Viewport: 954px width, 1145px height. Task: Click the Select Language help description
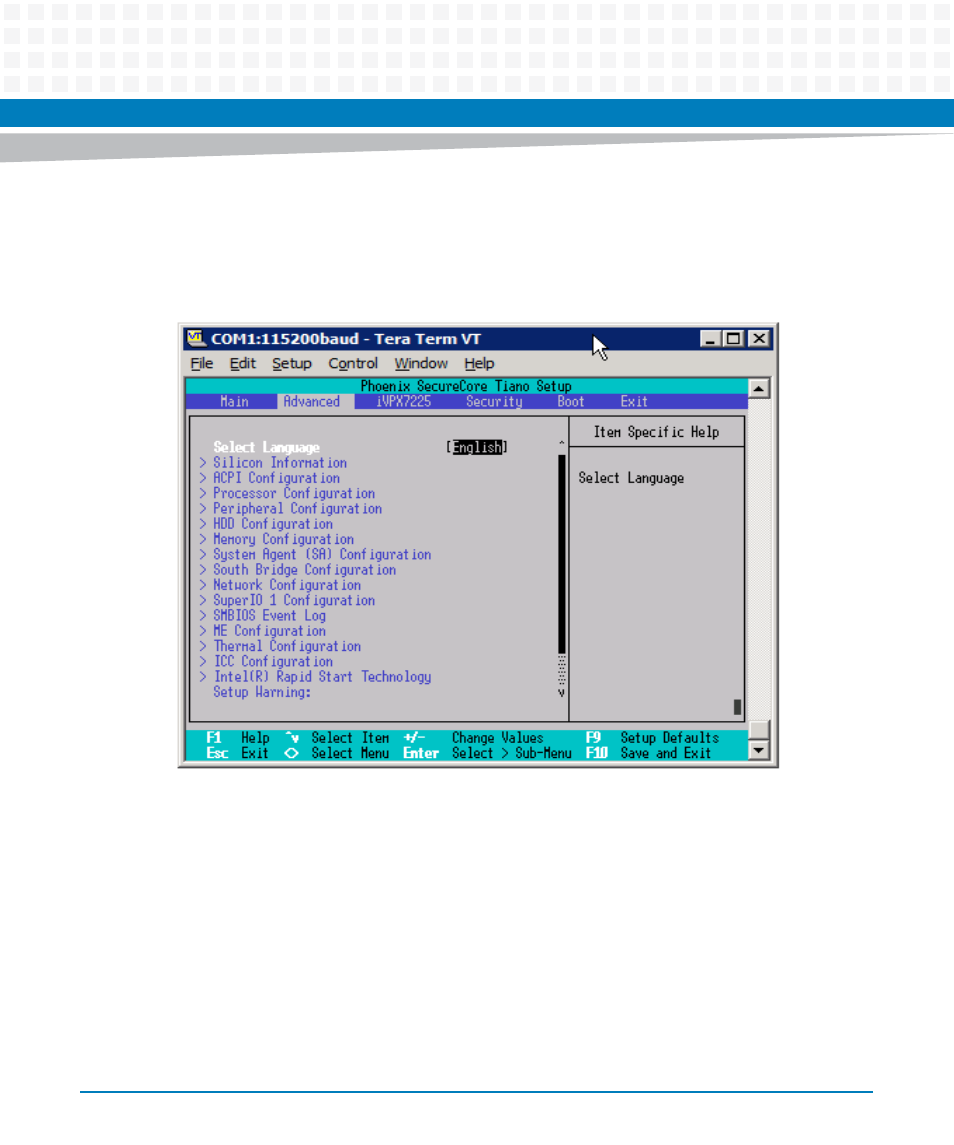coord(631,478)
